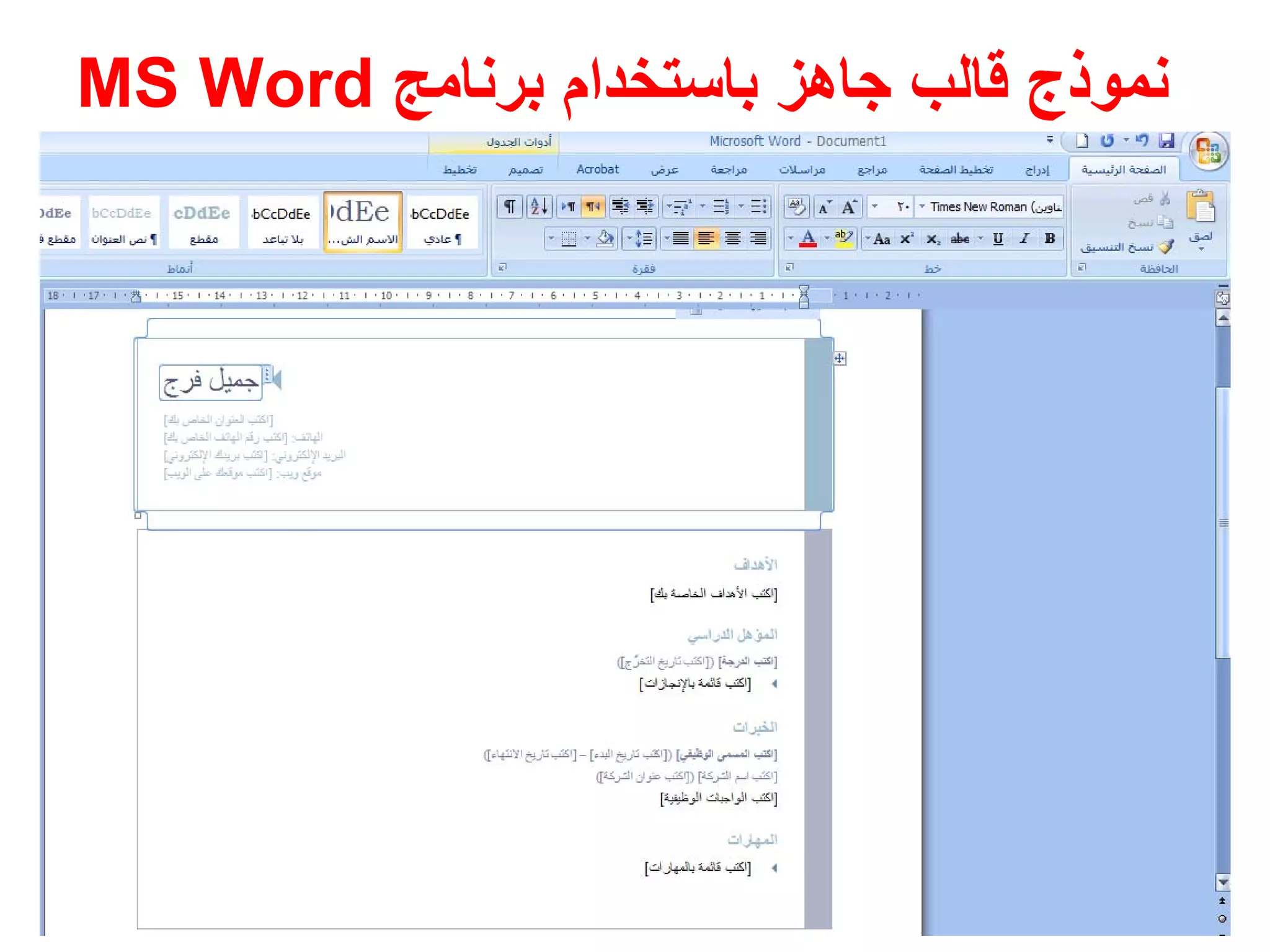This screenshot has width=1270, height=952.
Task: Open the Change Case menu
Action: point(878,239)
